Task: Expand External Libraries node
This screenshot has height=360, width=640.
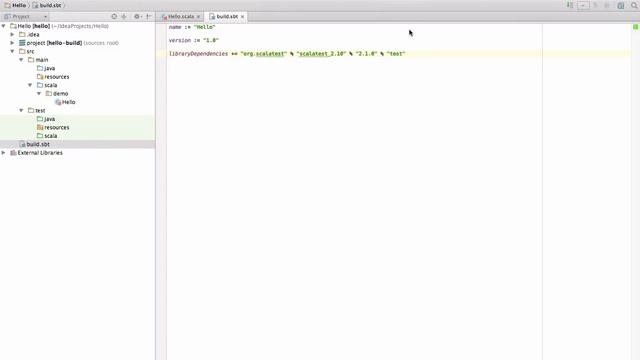Action: tap(4, 152)
